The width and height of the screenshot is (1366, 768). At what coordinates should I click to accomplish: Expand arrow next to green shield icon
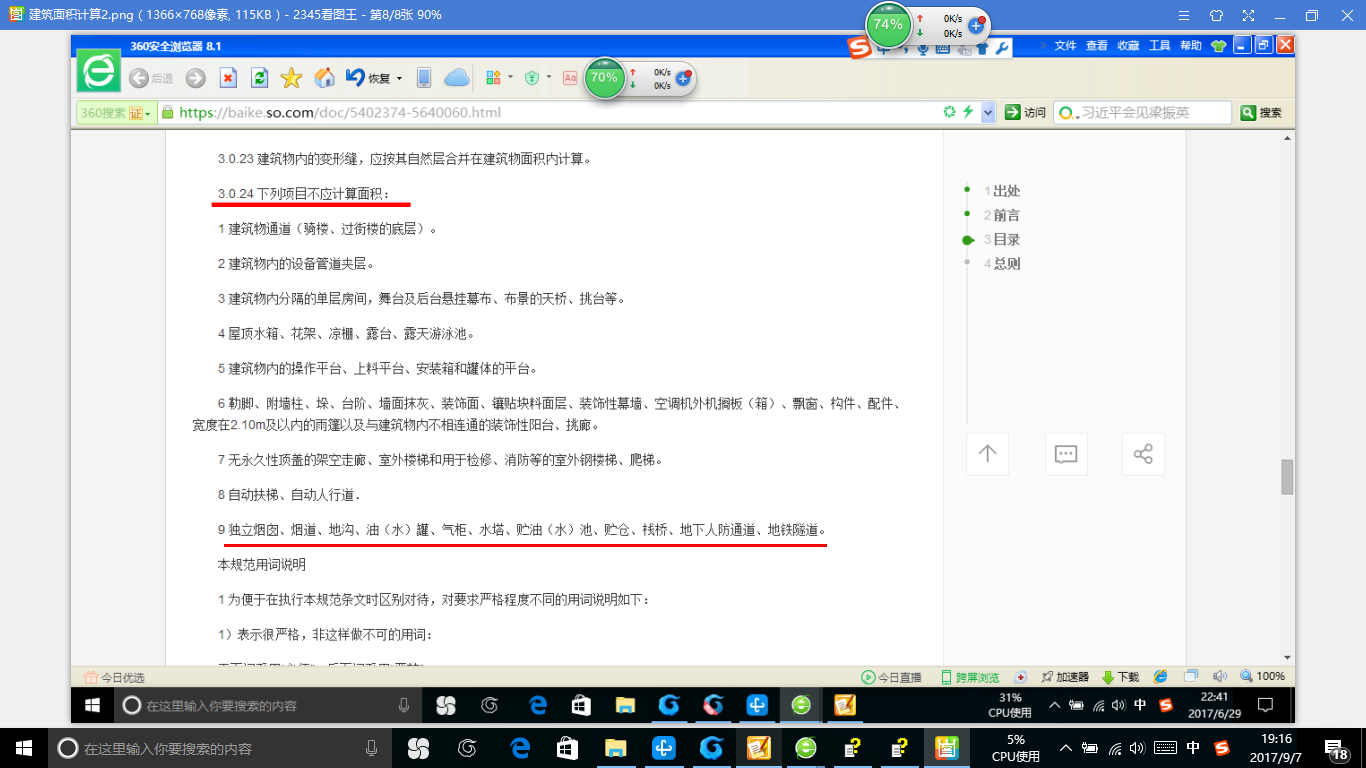(549, 78)
